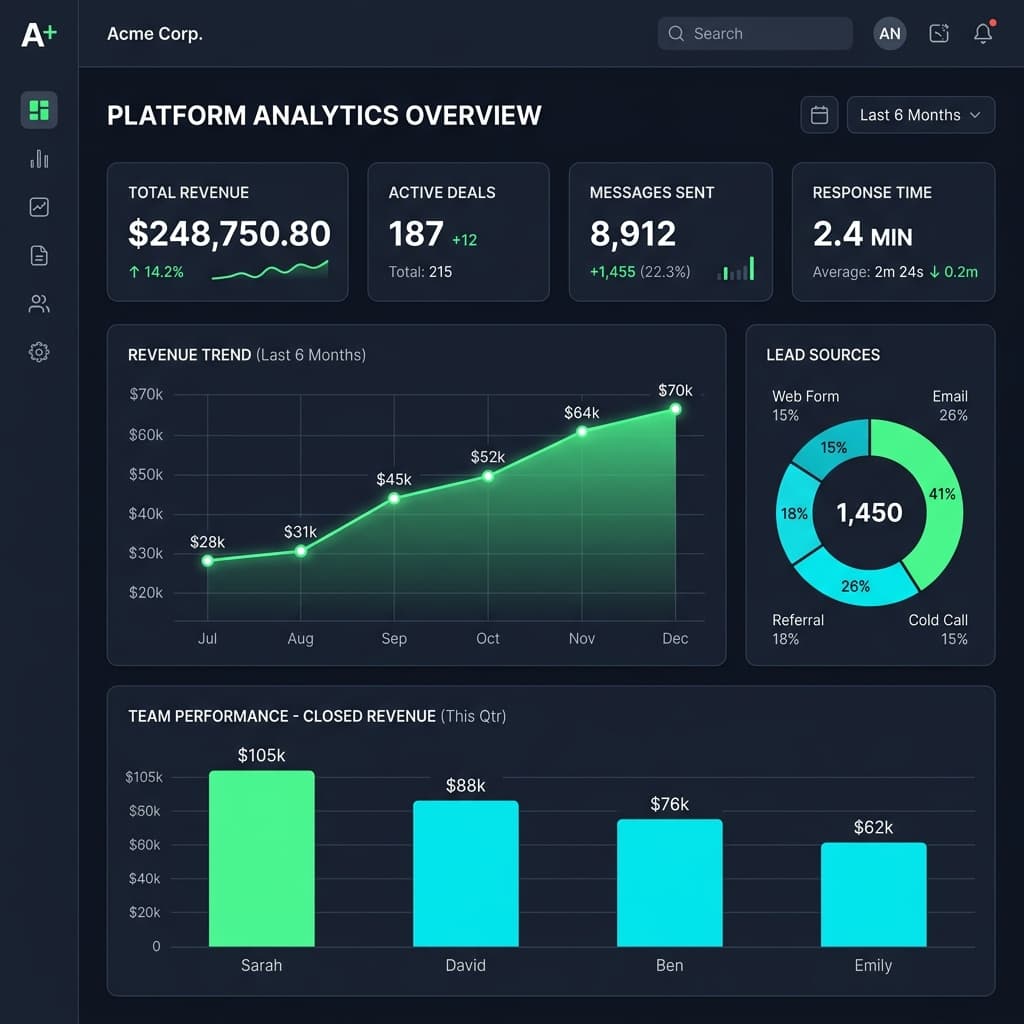The image size is (1024, 1024).
Task: Open the dashboard grid icon in sidebar
Action: point(39,110)
